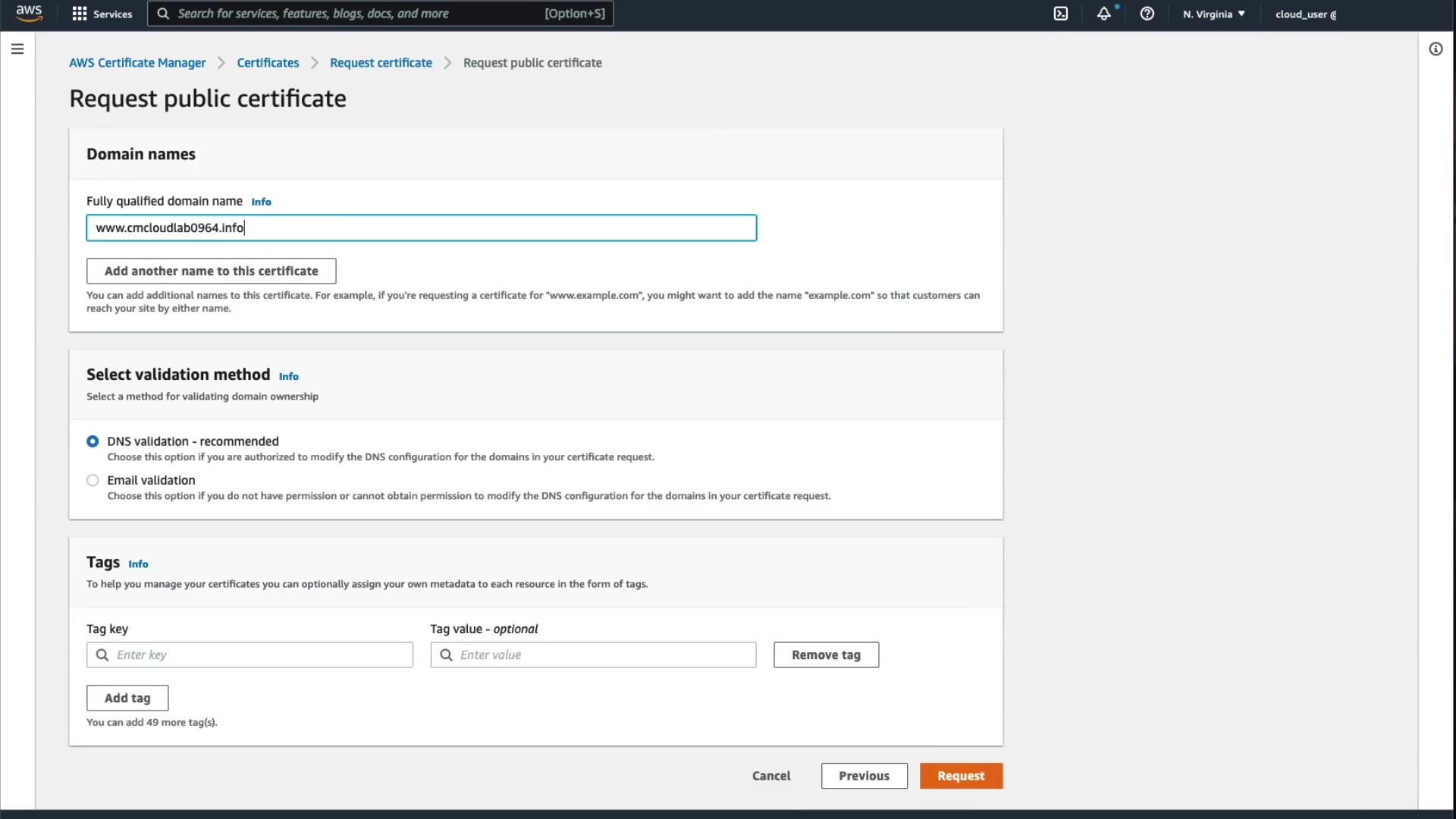Open the help question mark icon

[x=1147, y=14]
